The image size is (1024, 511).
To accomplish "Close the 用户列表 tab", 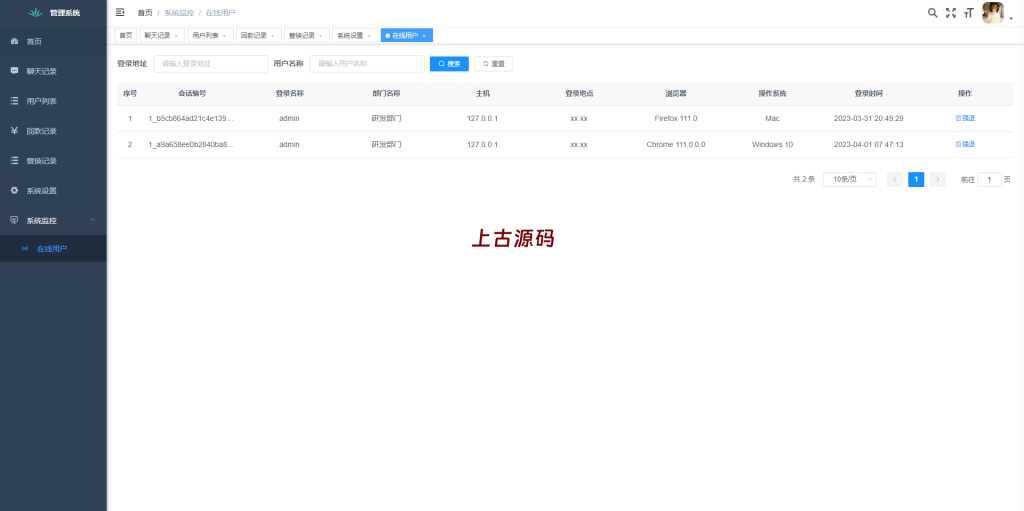I will (224, 36).
